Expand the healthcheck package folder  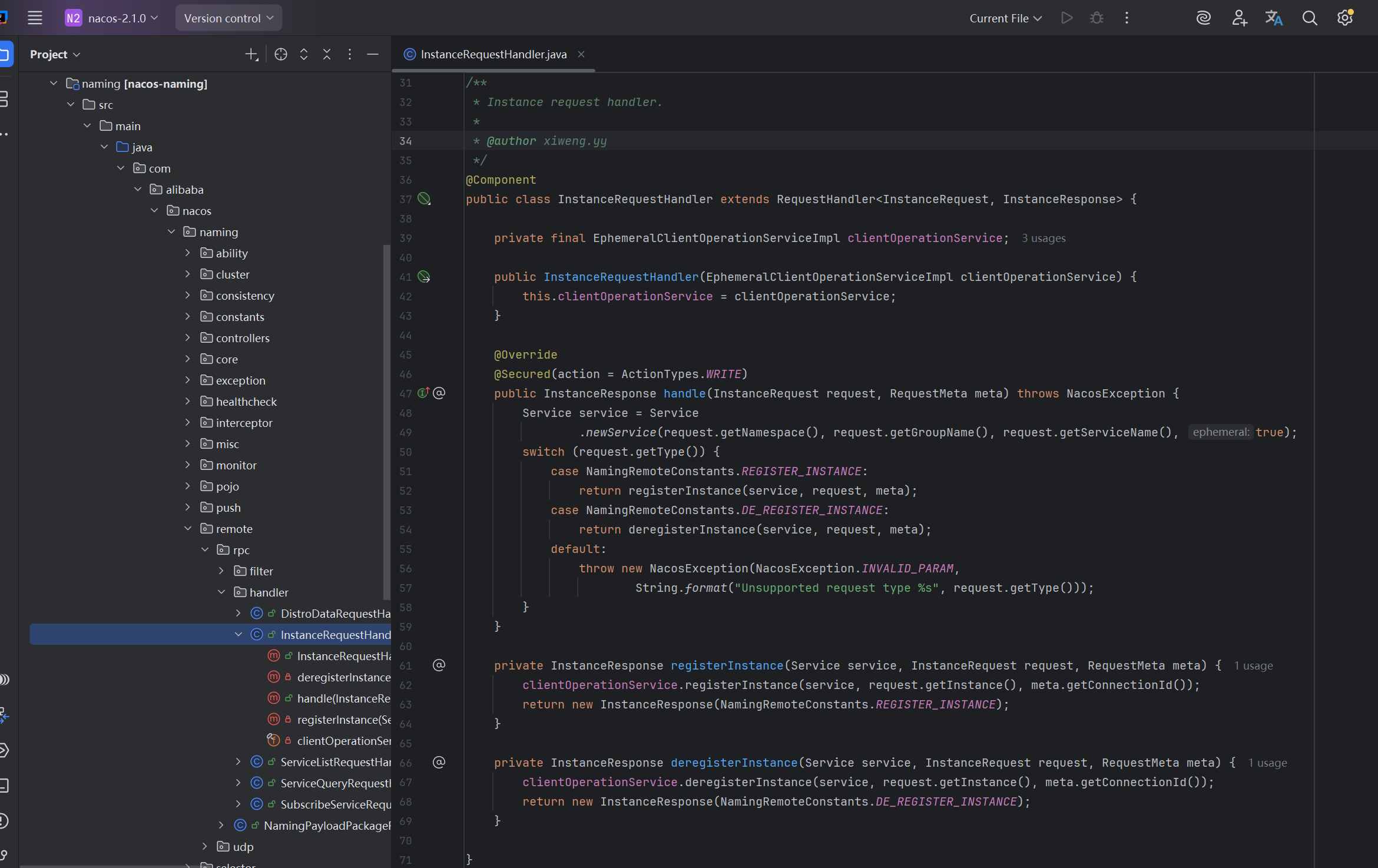[x=188, y=402]
